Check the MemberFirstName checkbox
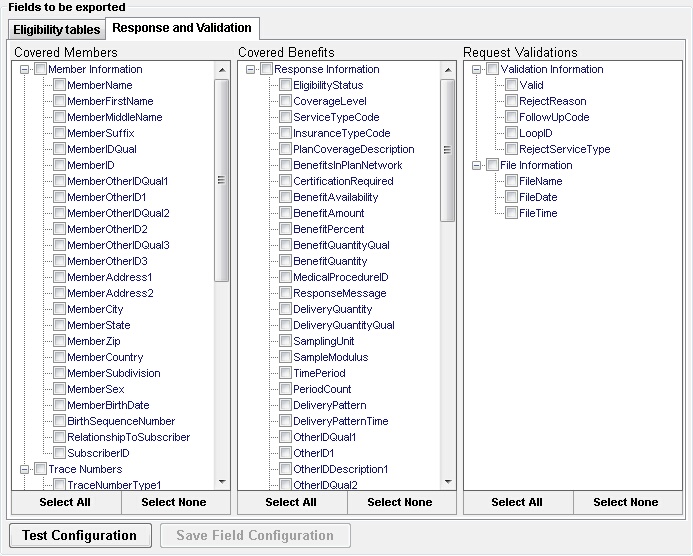This screenshot has height=556, width=693. pos(60,101)
